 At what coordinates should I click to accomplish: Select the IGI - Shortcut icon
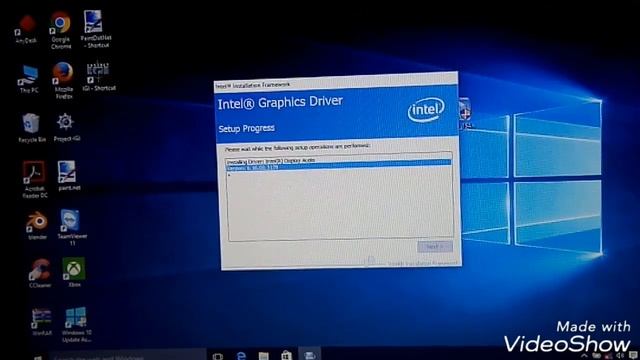click(98, 76)
